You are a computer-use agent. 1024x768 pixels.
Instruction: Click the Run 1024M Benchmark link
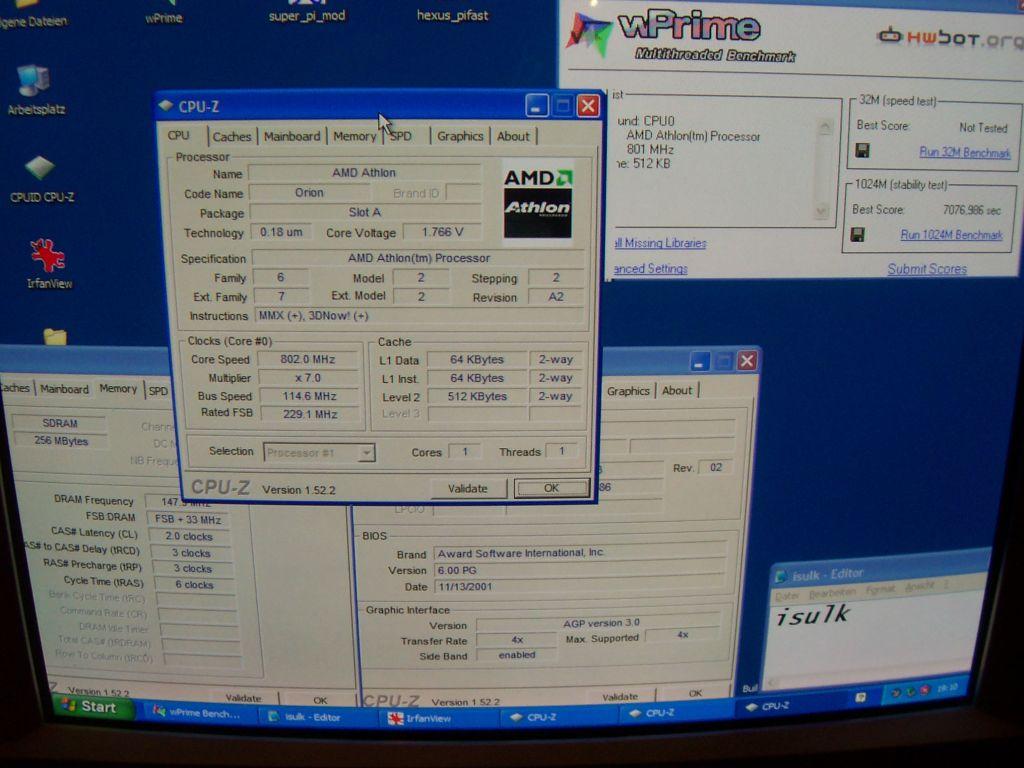click(951, 234)
